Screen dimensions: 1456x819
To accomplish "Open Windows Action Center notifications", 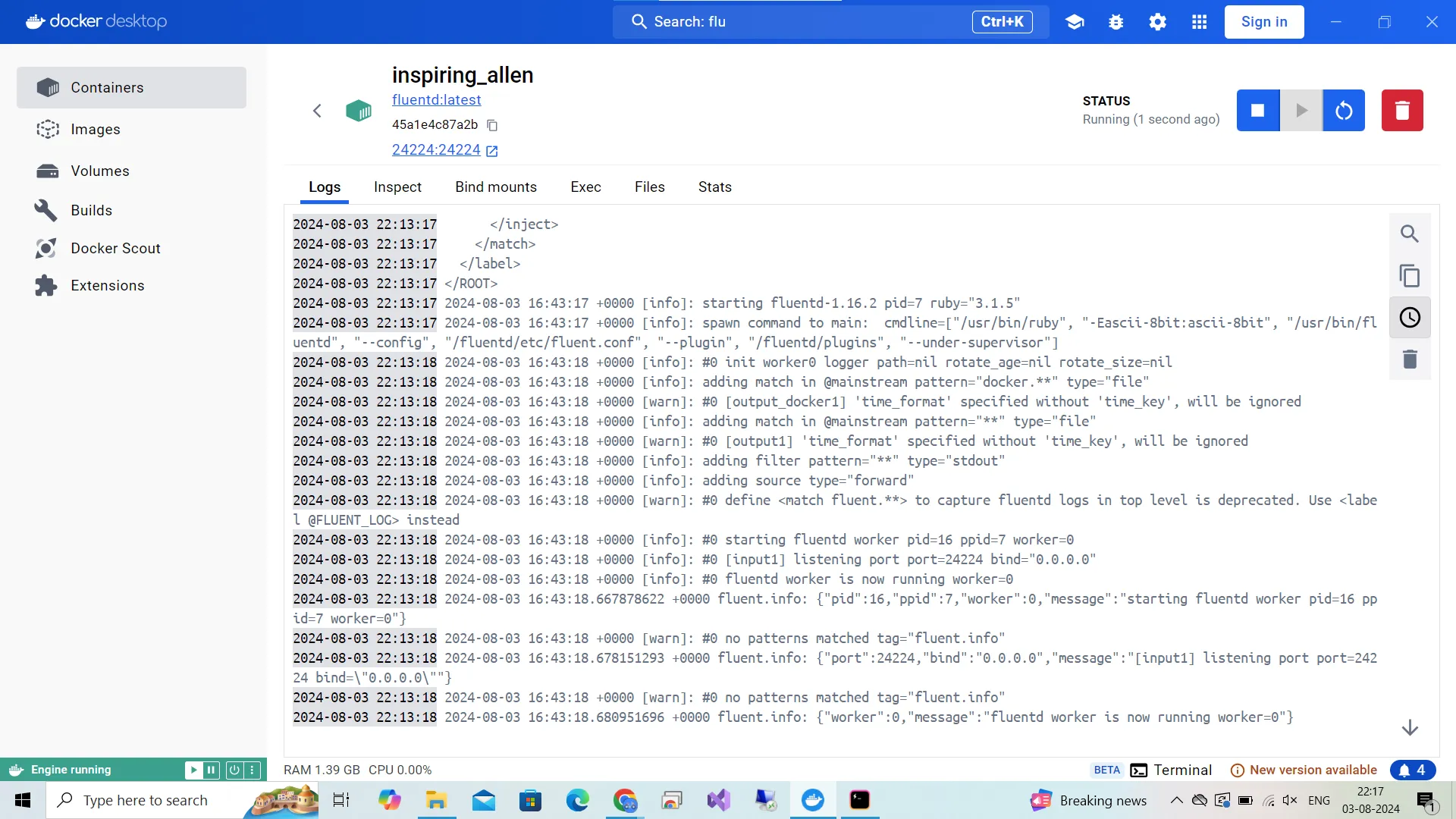I will click(1426, 801).
